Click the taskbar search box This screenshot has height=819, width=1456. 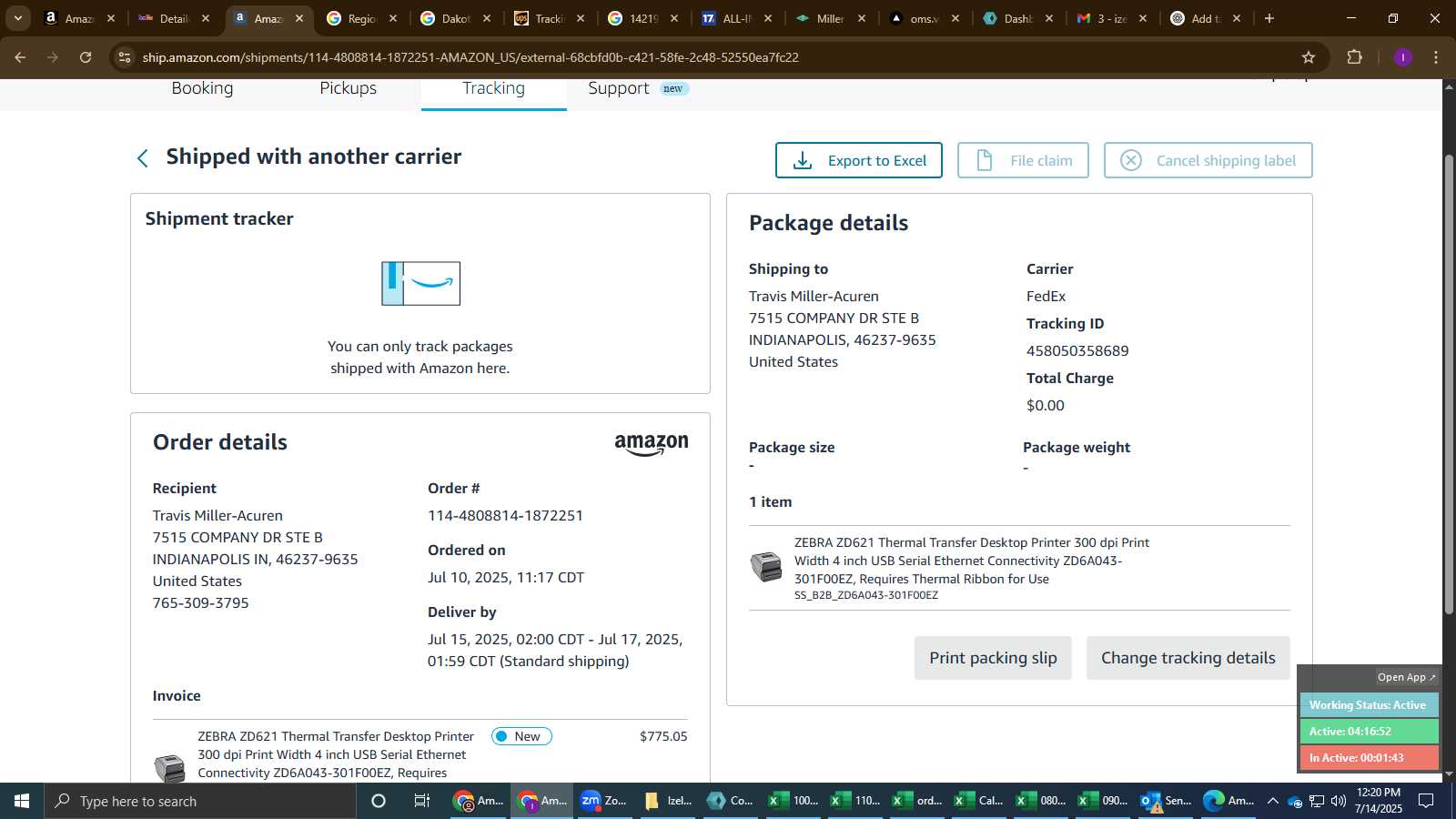coord(200,801)
